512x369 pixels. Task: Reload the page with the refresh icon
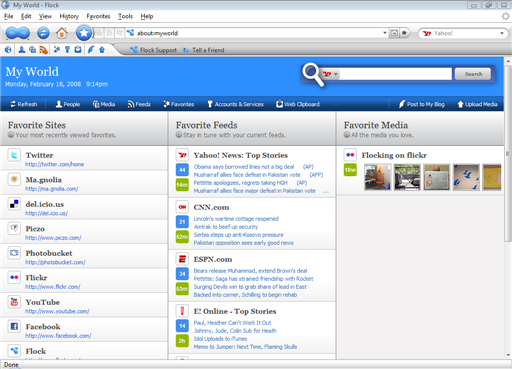43,33
